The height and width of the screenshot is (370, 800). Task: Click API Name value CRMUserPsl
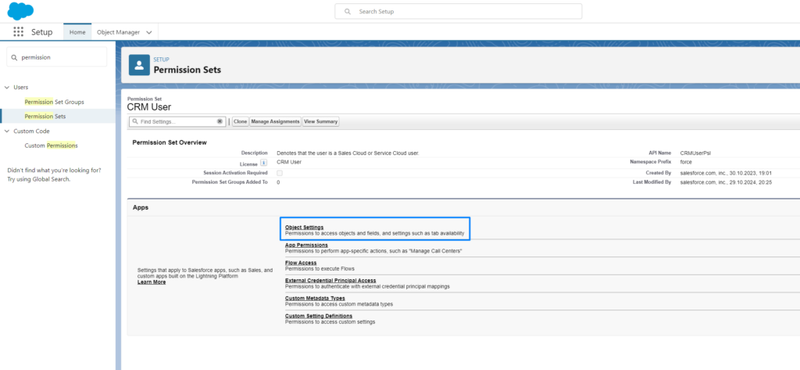click(695, 153)
